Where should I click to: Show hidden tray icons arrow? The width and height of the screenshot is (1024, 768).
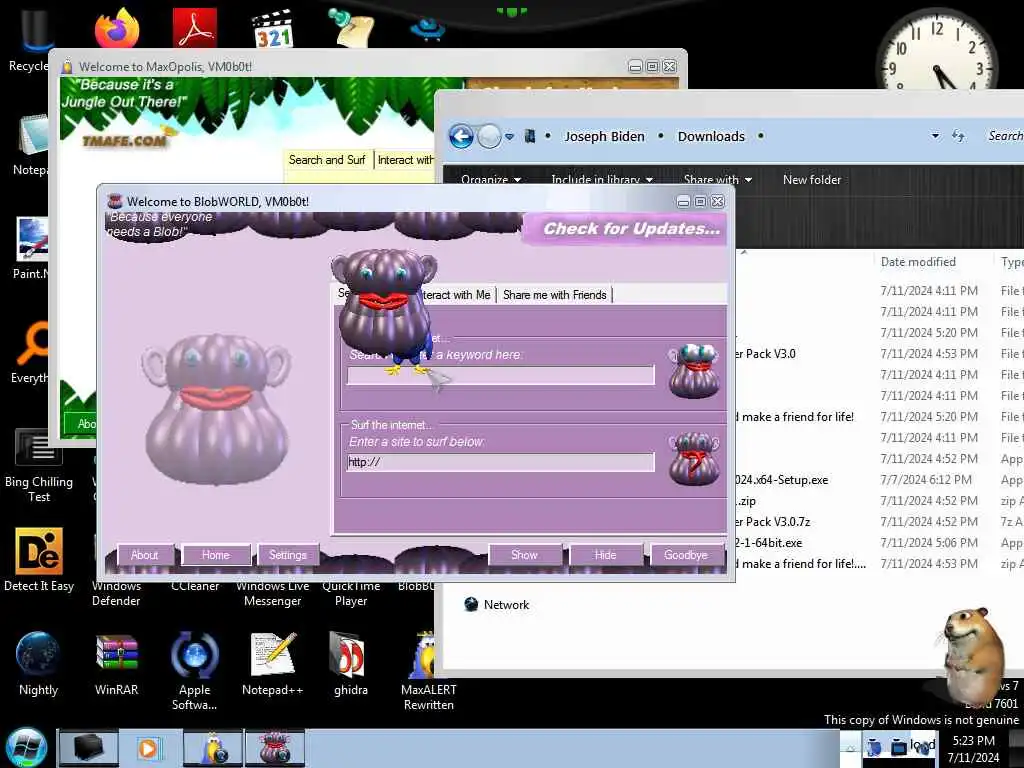850,747
